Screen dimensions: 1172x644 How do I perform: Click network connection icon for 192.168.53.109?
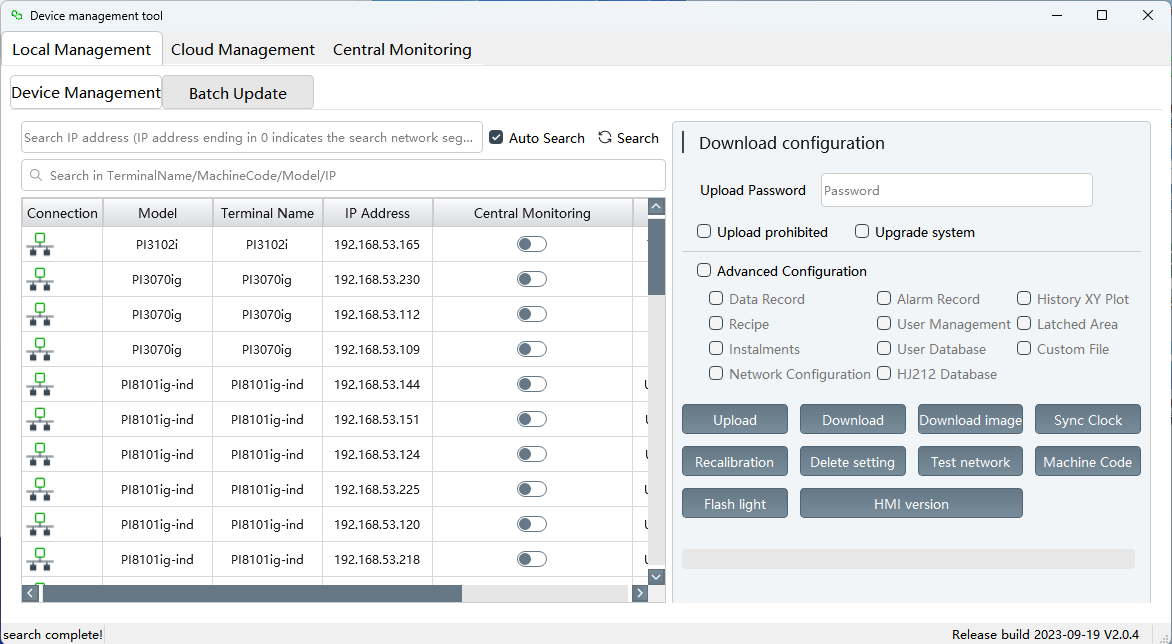[40, 350]
